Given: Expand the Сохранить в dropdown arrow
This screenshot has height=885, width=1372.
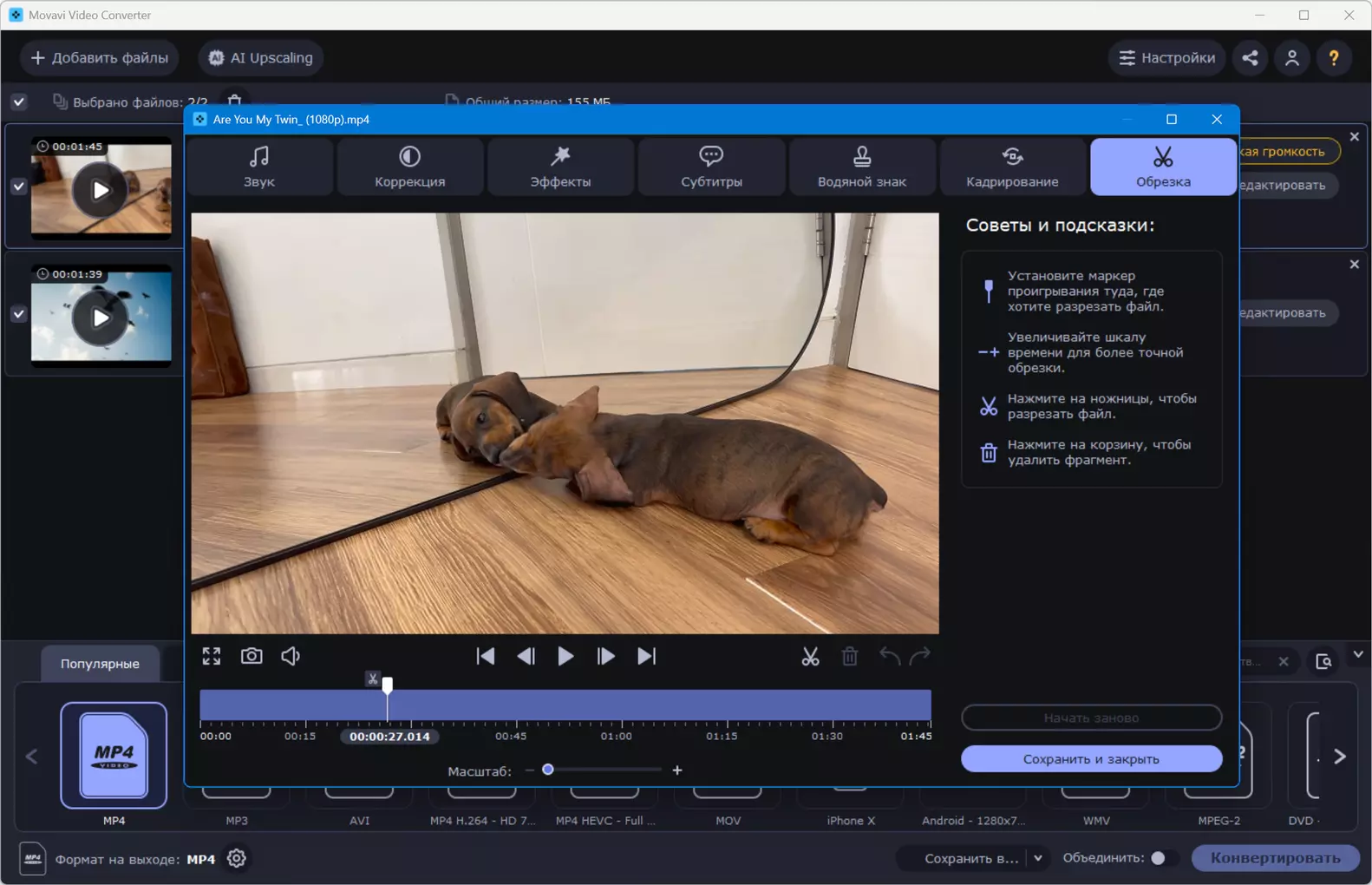Looking at the screenshot, I should click(1037, 858).
